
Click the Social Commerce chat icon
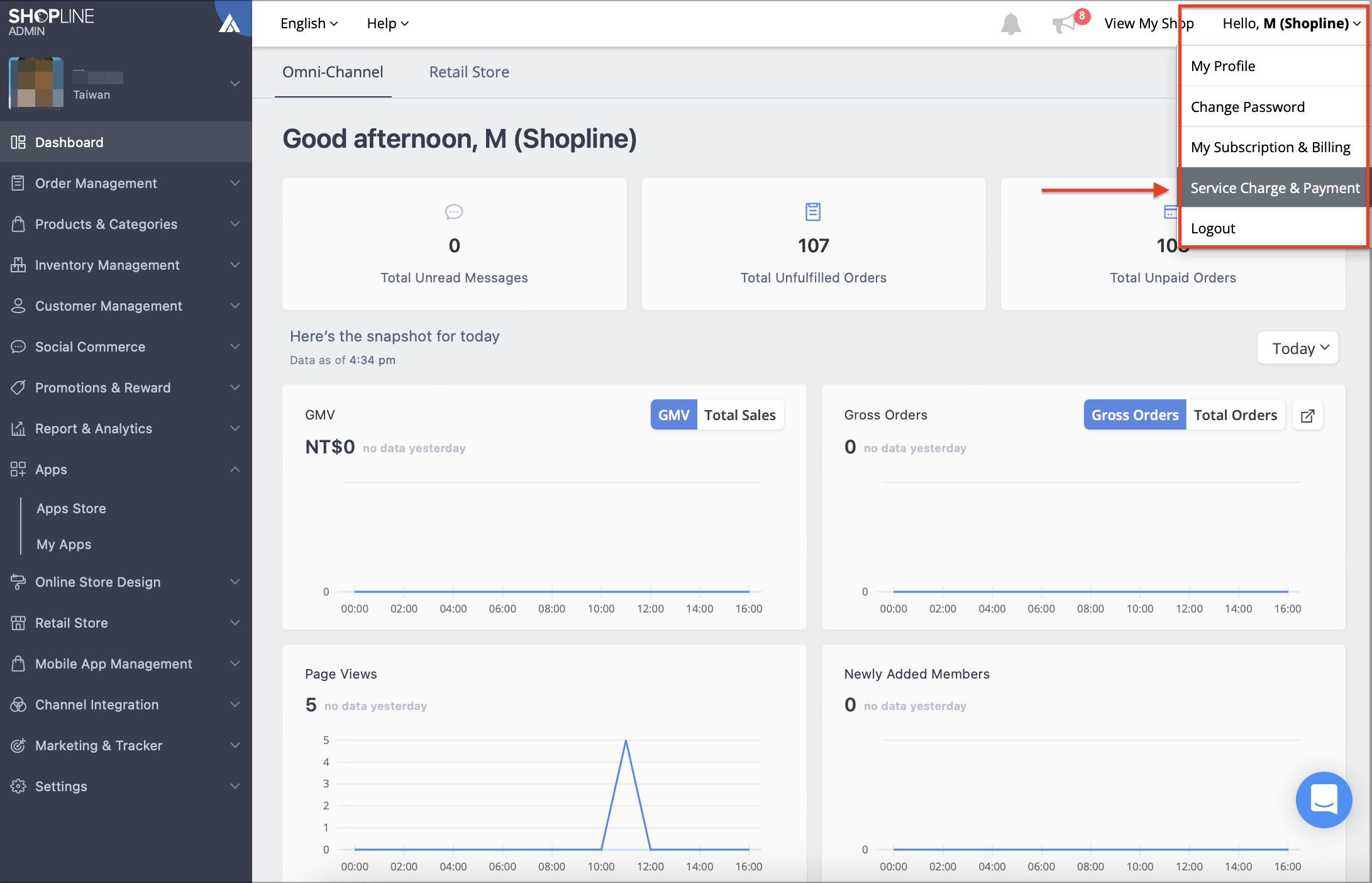click(x=18, y=347)
